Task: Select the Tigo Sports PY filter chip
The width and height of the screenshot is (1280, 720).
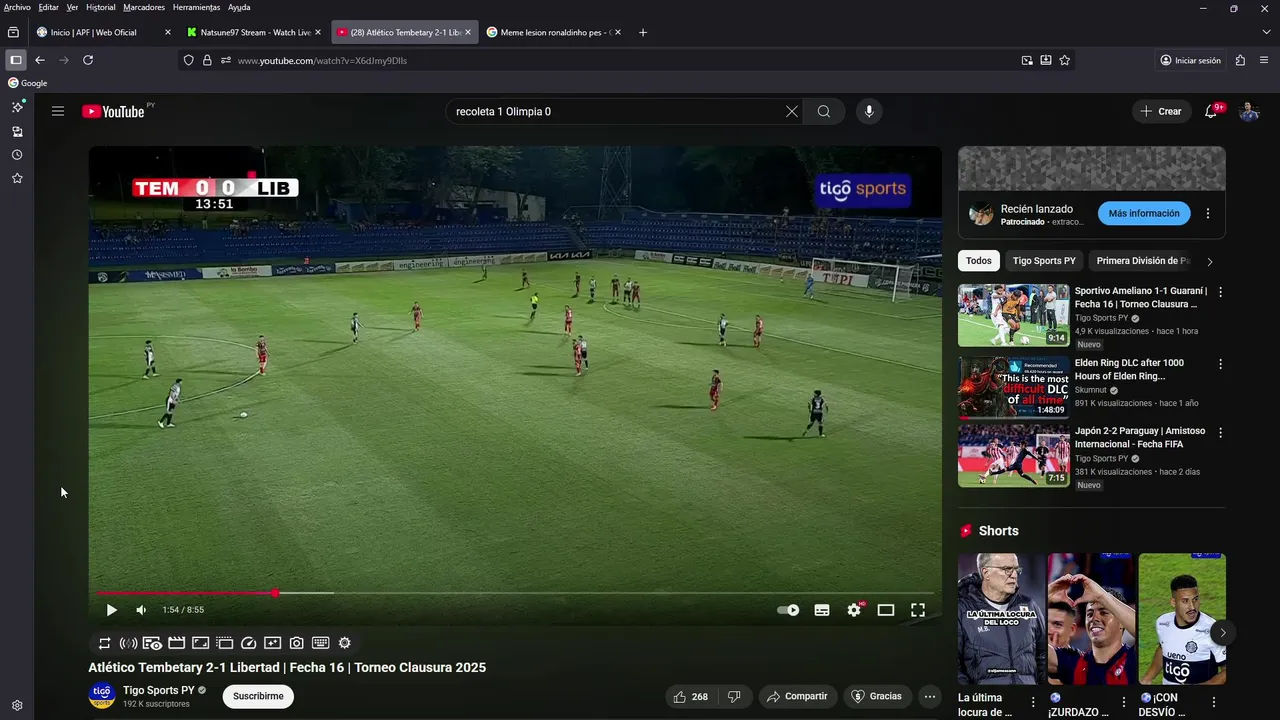Action: (1044, 261)
